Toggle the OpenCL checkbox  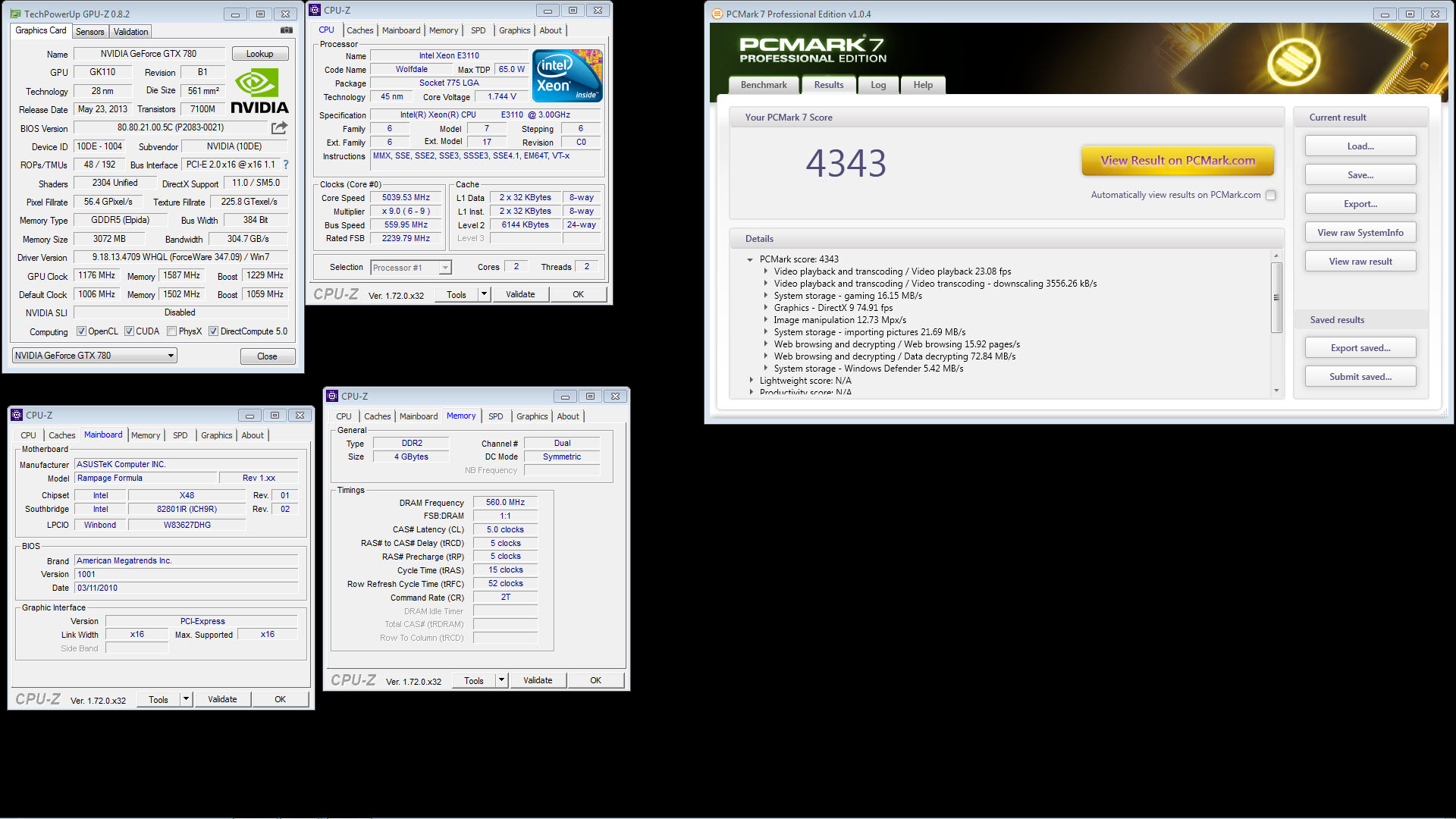(82, 331)
